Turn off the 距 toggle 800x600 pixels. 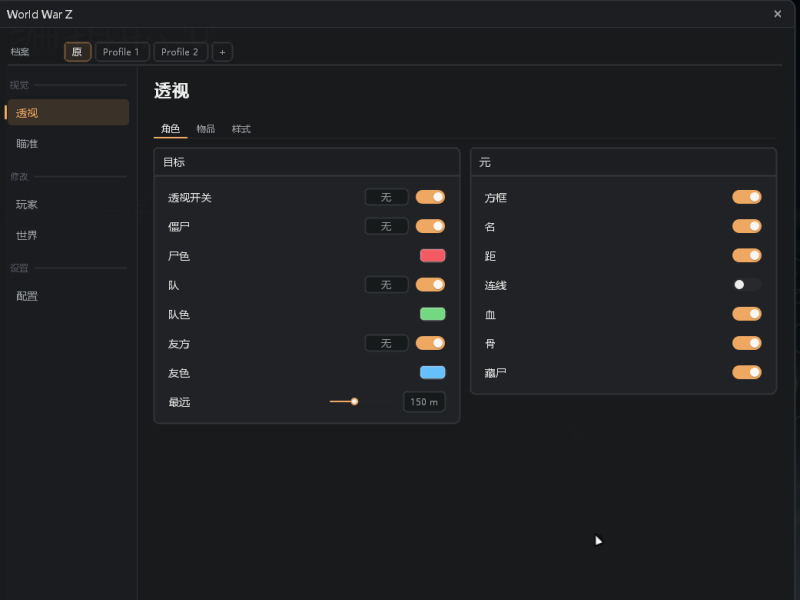click(746, 256)
